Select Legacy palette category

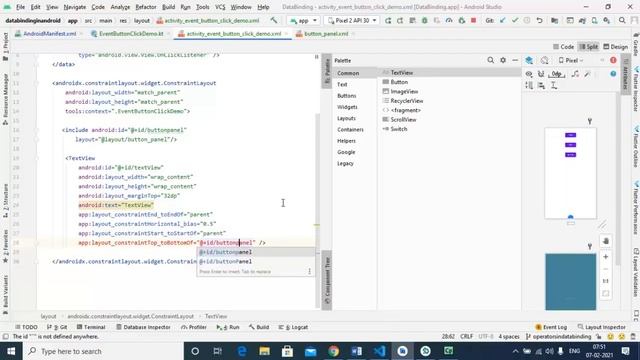tap(354, 163)
